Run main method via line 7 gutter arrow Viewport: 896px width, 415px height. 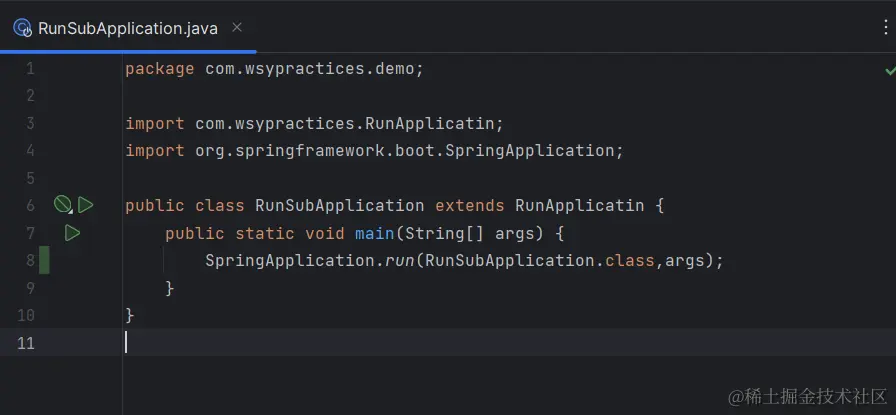pos(72,233)
